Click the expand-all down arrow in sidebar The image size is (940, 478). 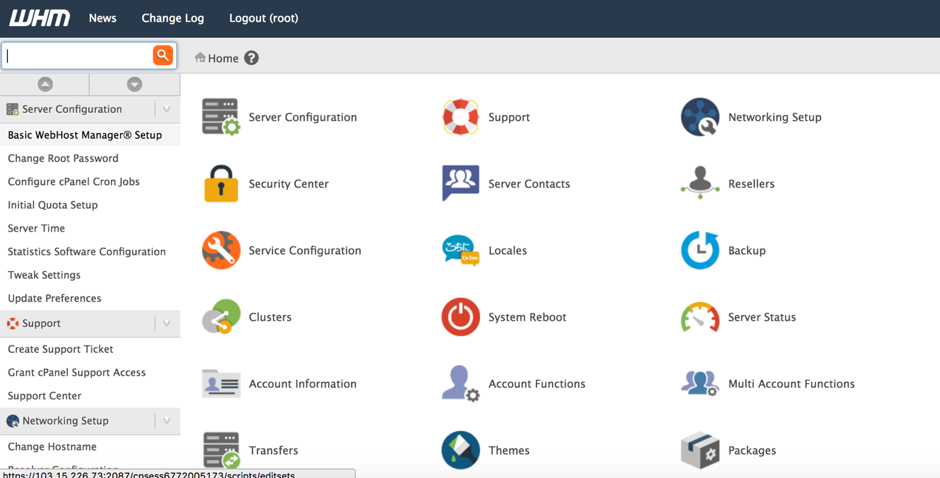coord(134,84)
